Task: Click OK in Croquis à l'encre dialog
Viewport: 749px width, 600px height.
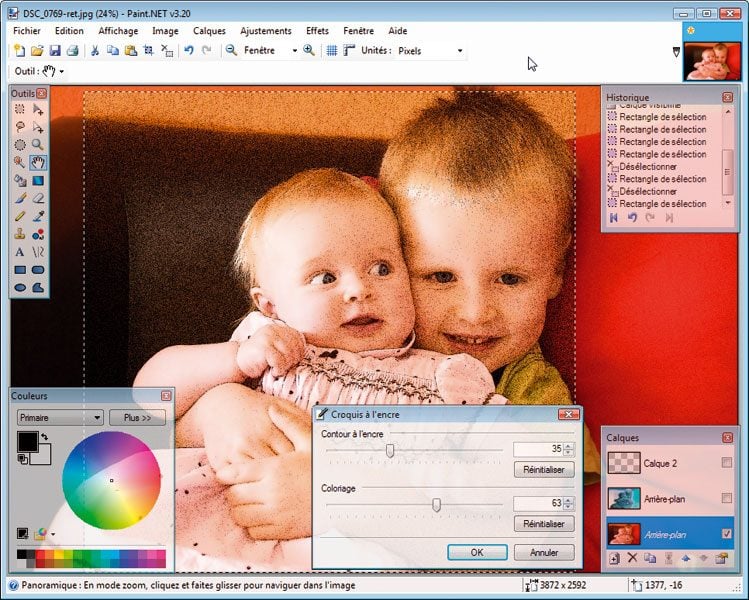Action: (477, 552)
